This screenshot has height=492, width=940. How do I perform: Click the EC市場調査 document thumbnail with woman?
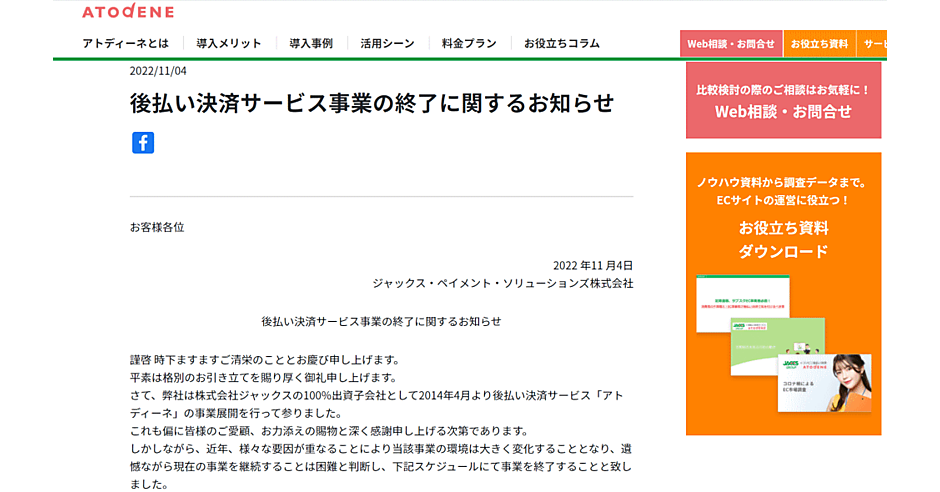point(824,384)
